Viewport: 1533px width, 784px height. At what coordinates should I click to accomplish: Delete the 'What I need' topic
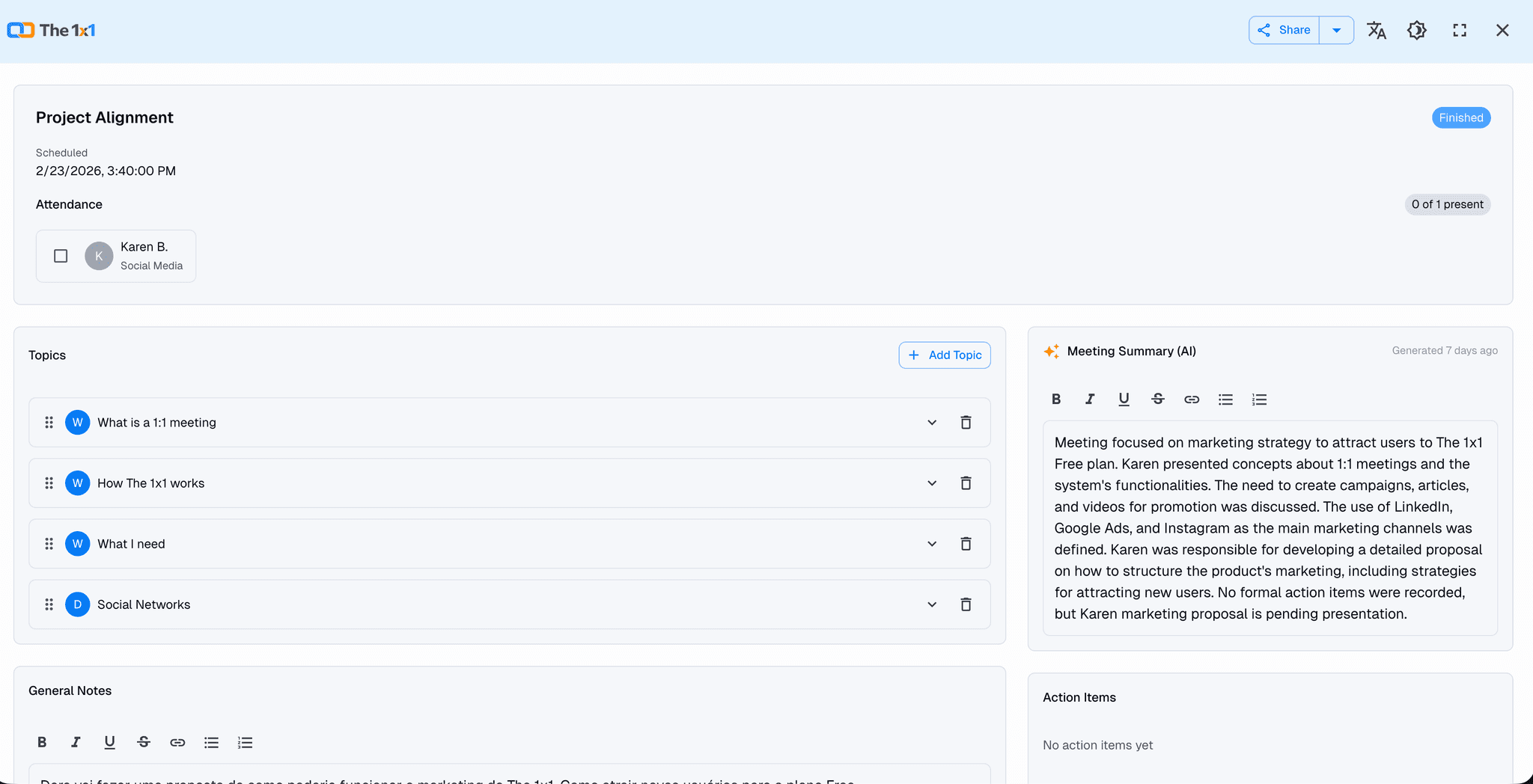click(966, 544)
